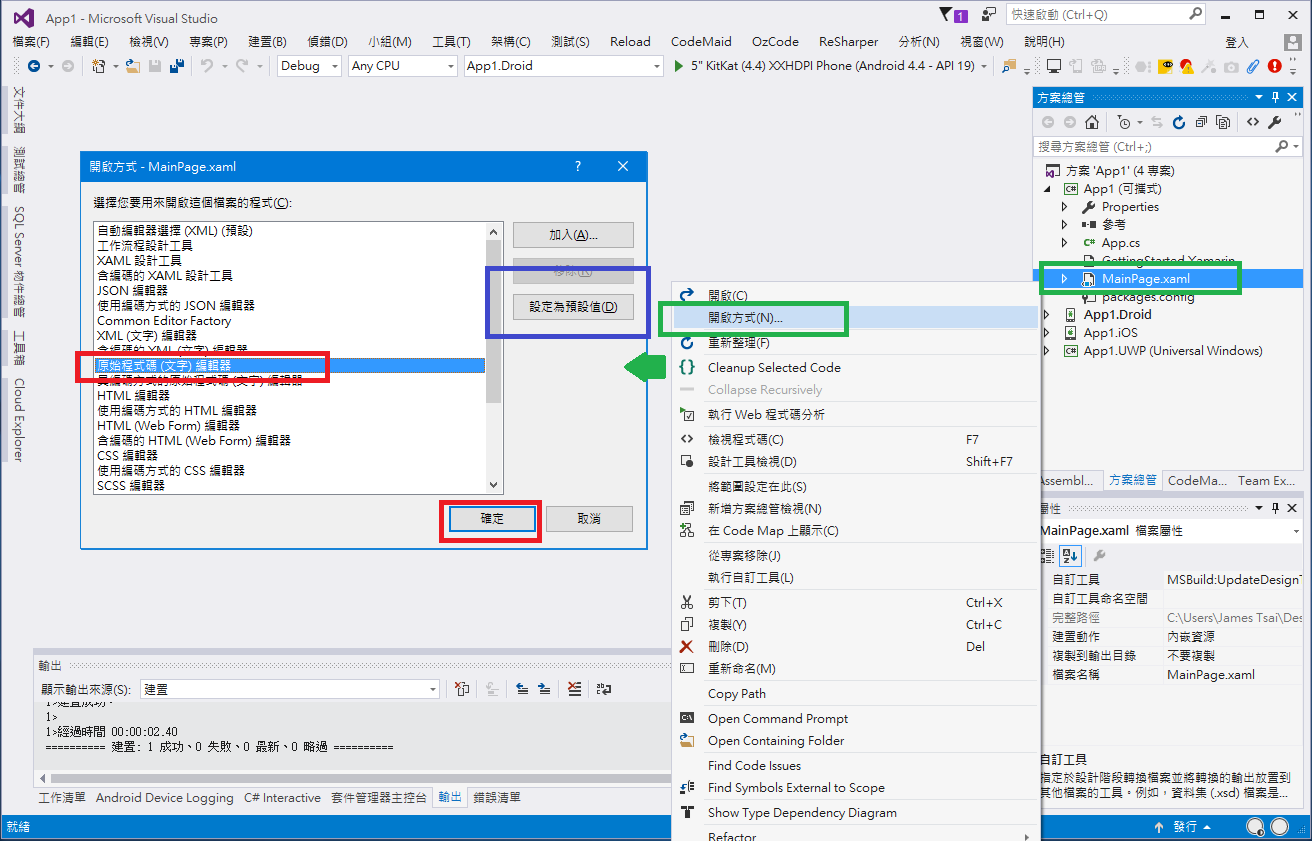Open the Debug configuration dropdown
1312x841 pixels.
(x=309, y=66)
